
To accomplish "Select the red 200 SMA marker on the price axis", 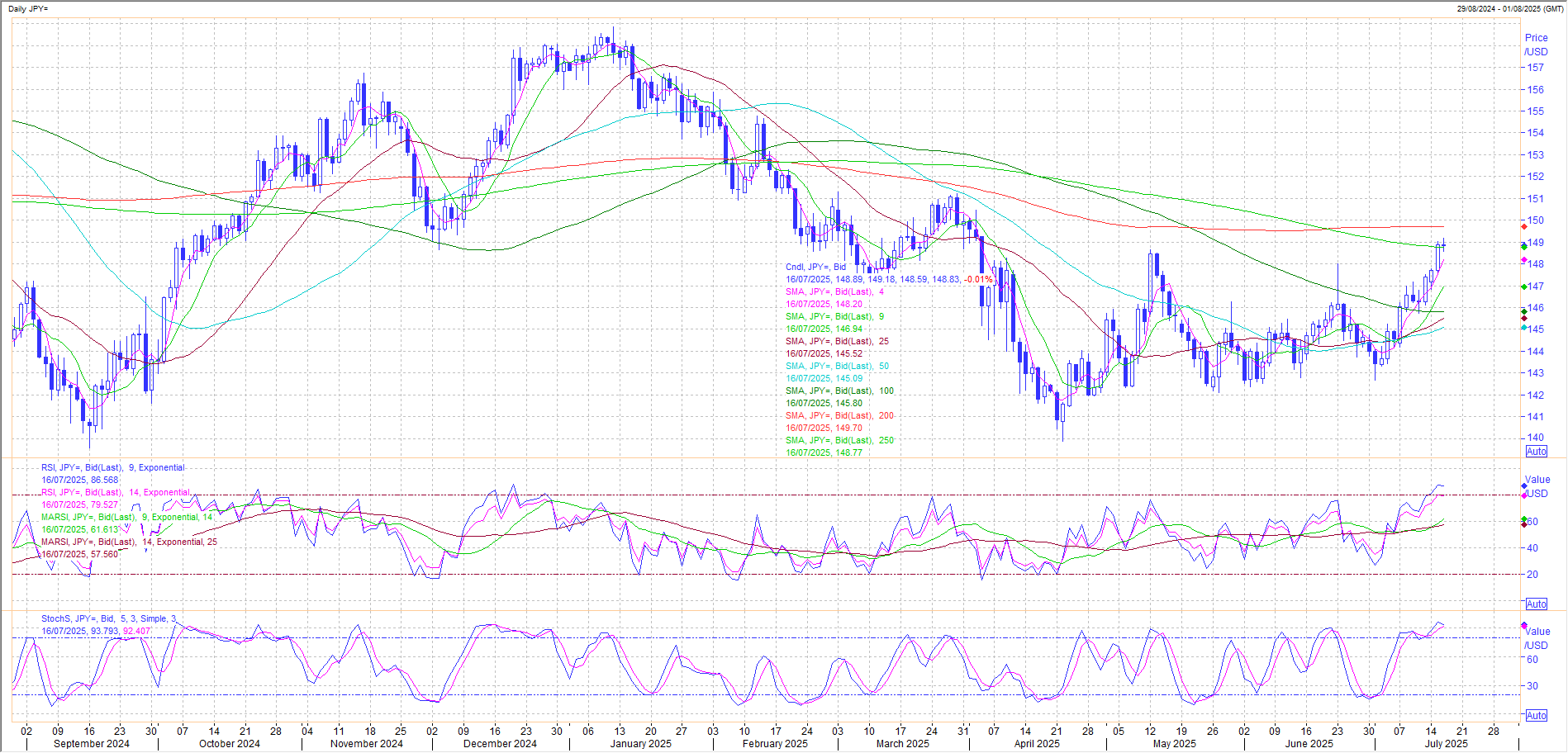I will click(1524, 226).
